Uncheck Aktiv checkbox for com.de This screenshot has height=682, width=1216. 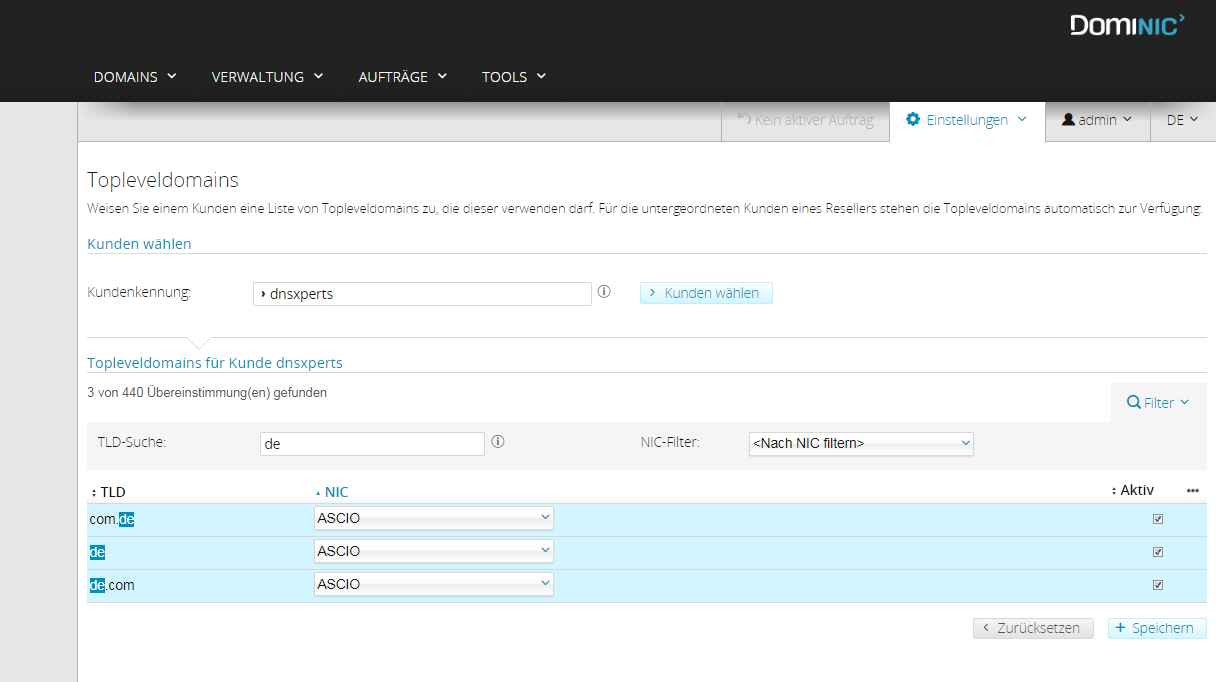1158,519
